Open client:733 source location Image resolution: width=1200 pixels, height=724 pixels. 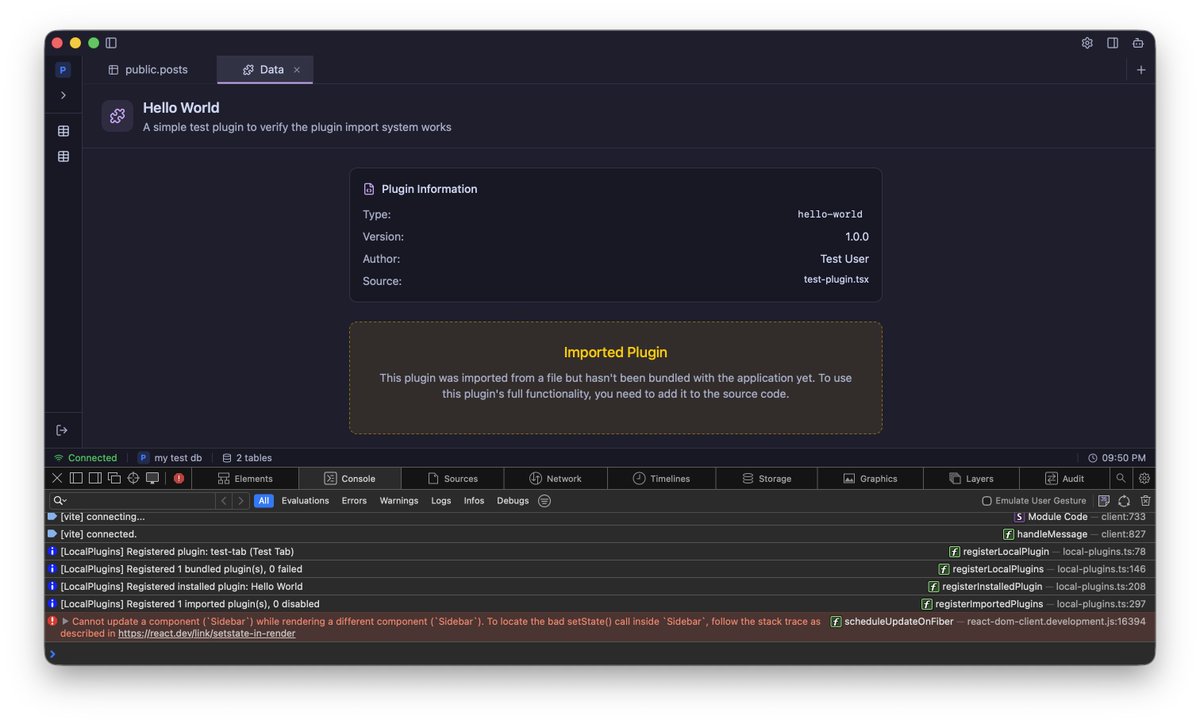[1123, 516]
